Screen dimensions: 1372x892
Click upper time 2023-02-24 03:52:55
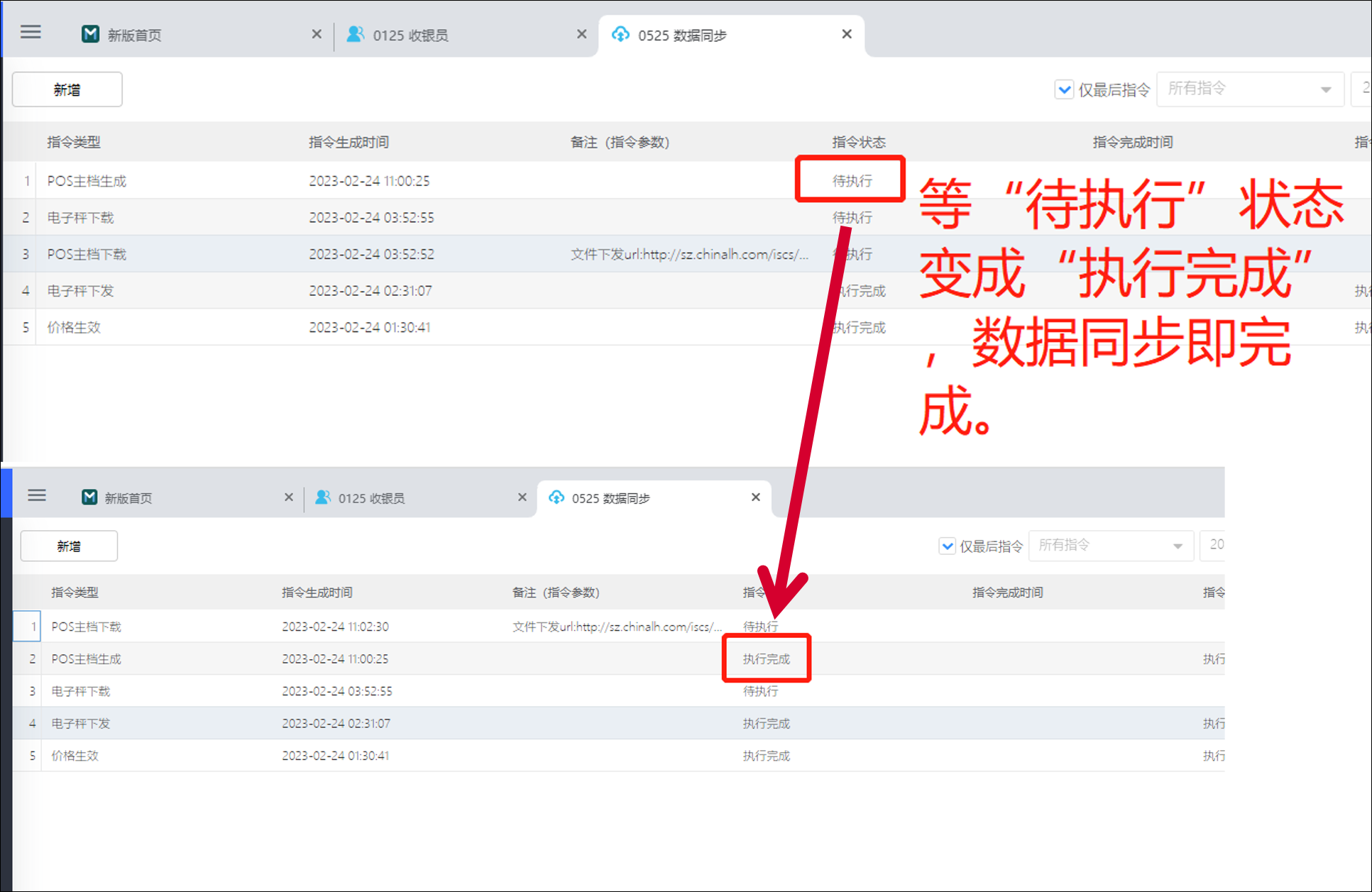pyautogui.click(x=371, y=218)
